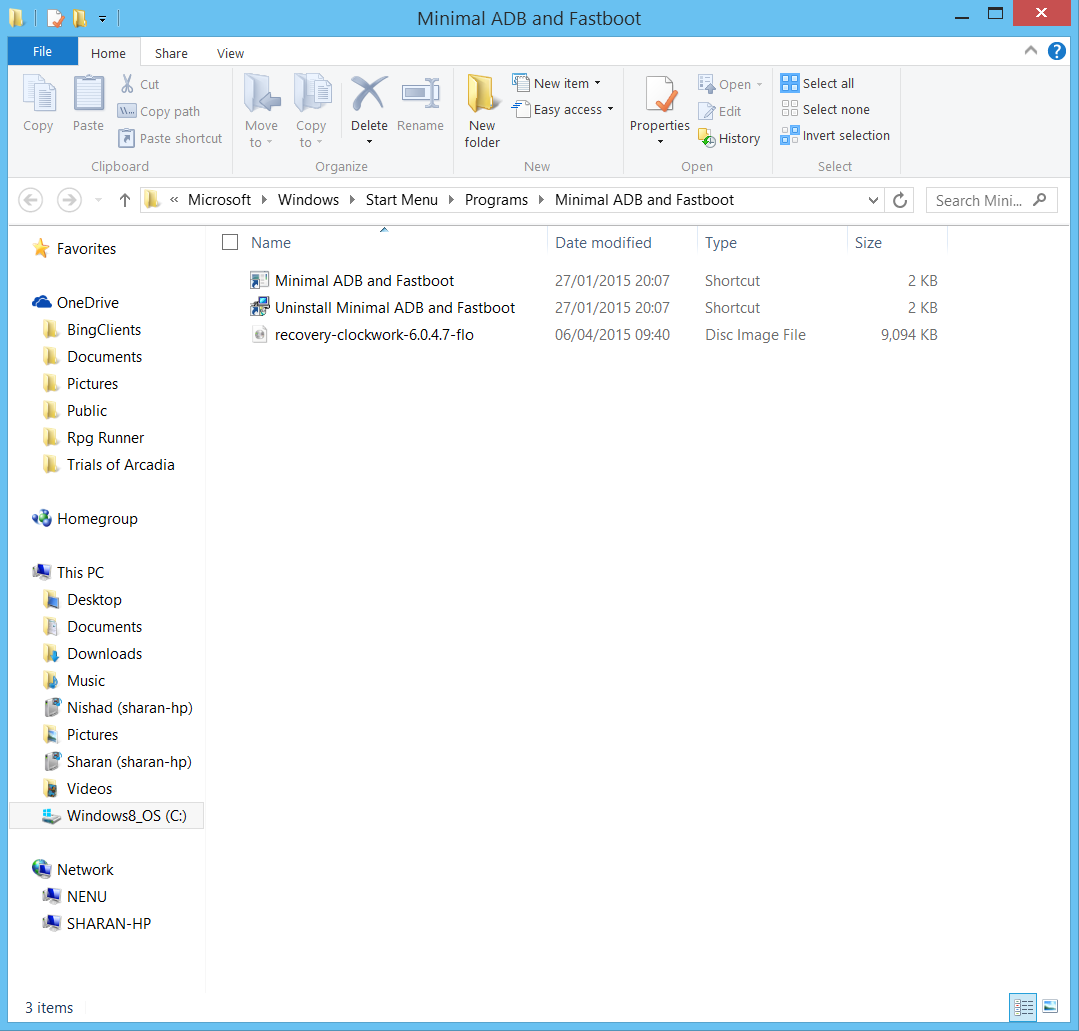Open the Move to menu

[x=261, y=111]
